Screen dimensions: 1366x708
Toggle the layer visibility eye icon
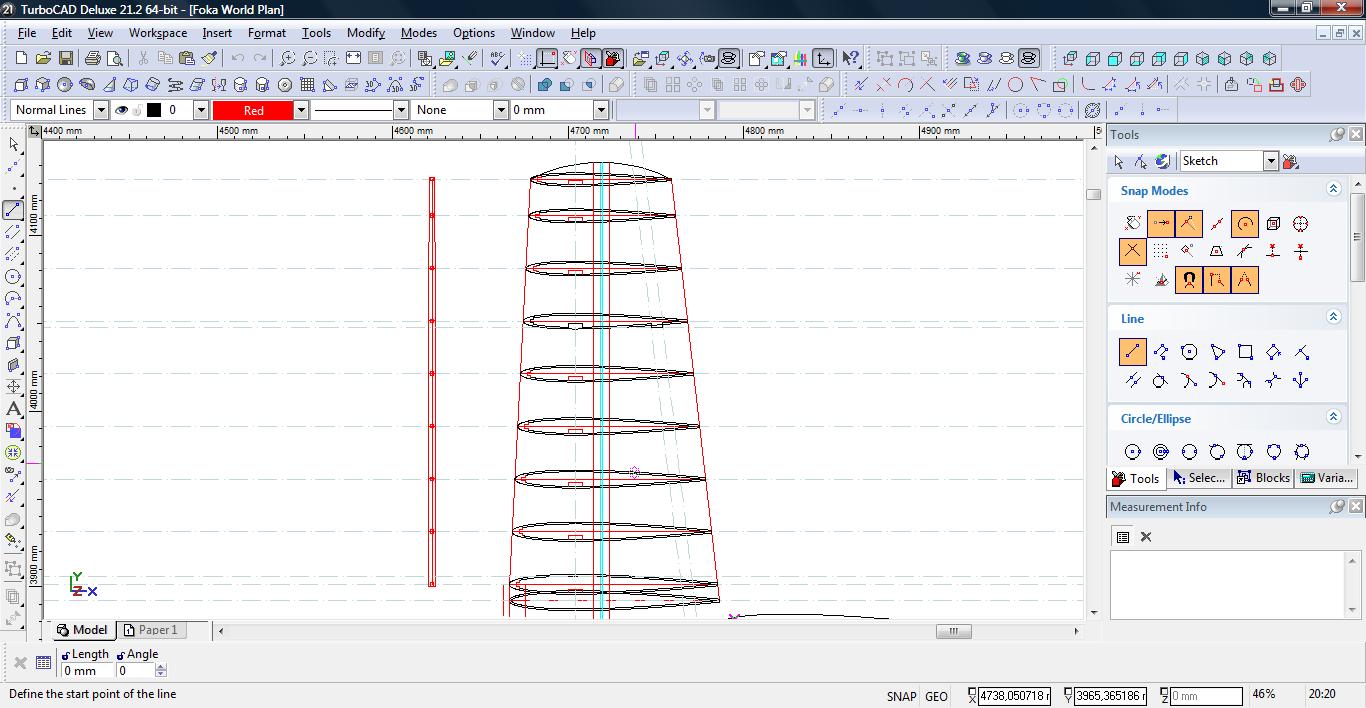pos(122,110)
